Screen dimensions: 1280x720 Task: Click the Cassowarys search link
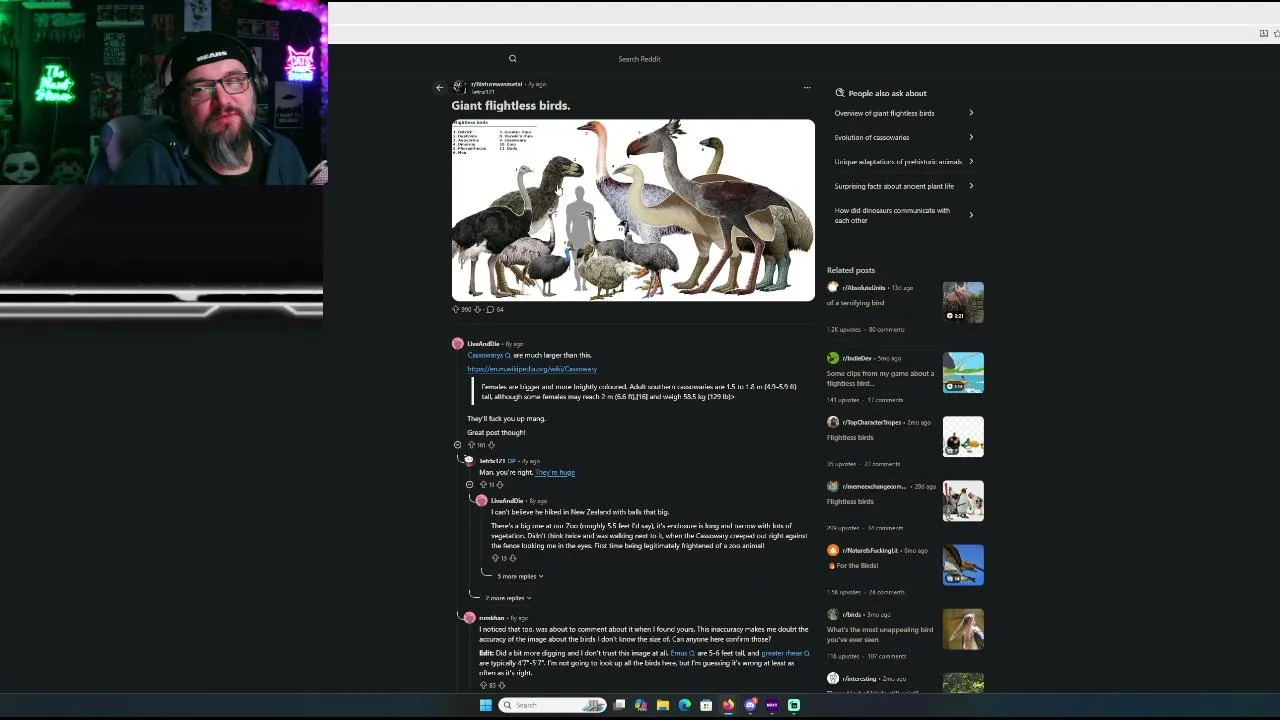(489, 355)
